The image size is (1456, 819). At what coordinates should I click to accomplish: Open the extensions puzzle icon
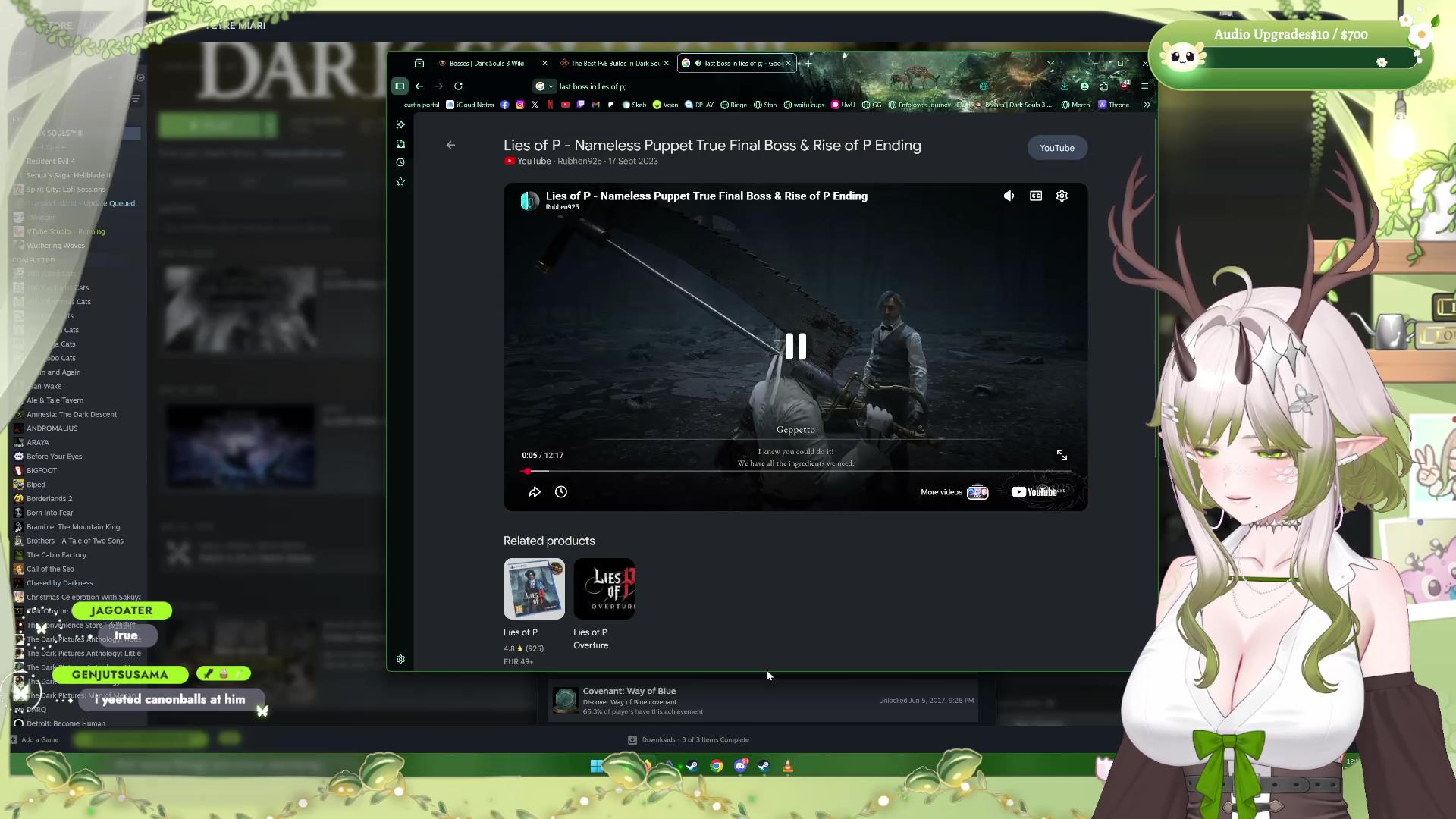click(x=1104, y=86)
